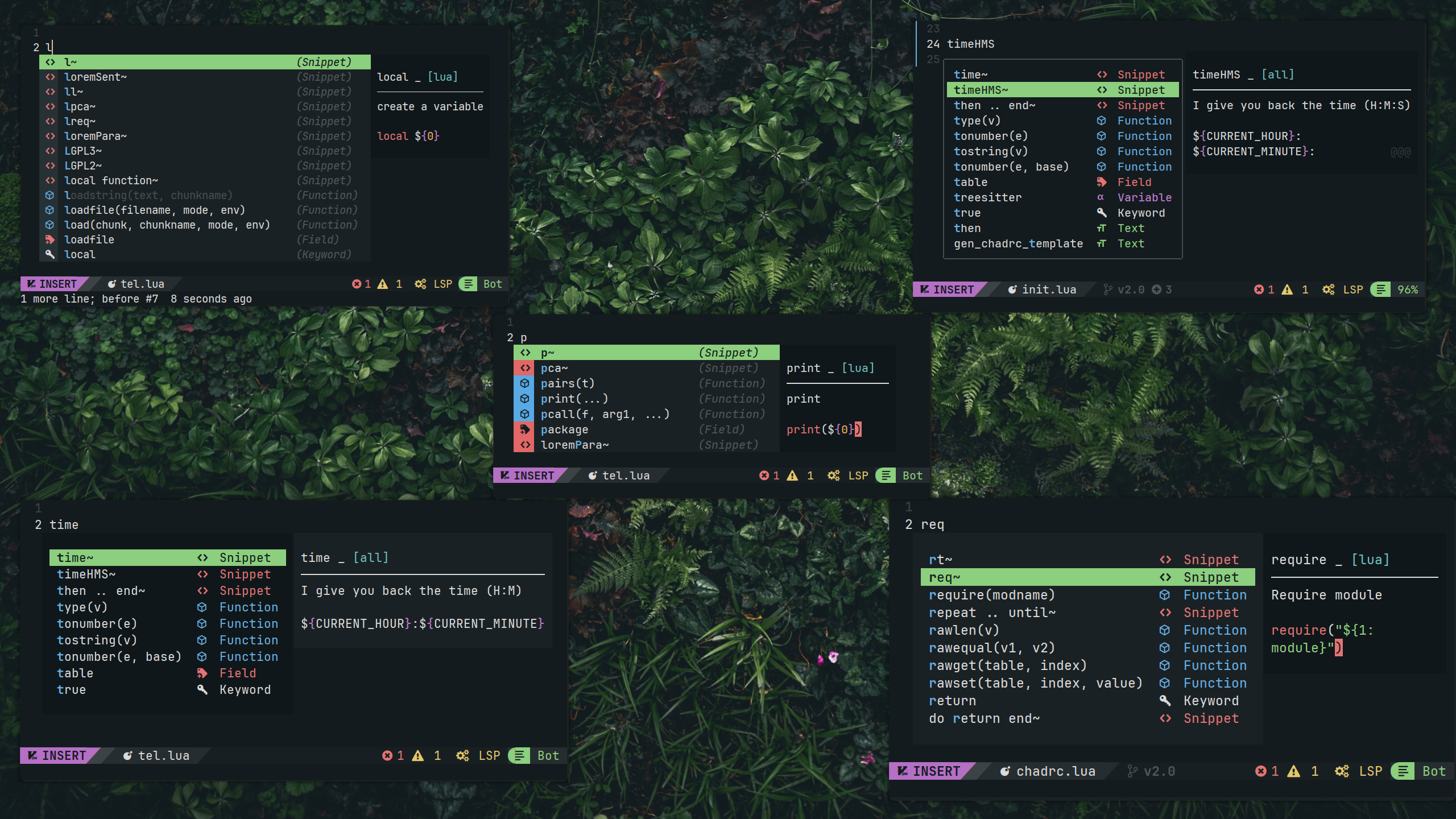
Task: Click the warning triangle in top-left tel.lua statusline
Action: [383, 284]
